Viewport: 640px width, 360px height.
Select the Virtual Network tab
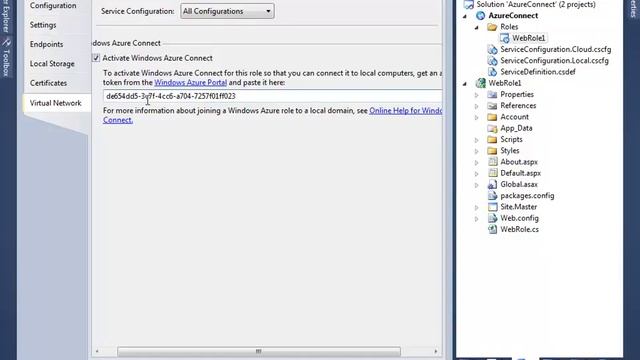tap(56, 103)
